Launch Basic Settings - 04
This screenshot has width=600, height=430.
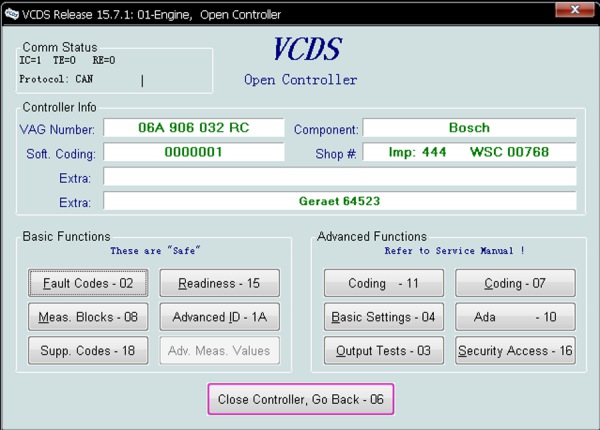pyautogui.click(x=383, y=317)
